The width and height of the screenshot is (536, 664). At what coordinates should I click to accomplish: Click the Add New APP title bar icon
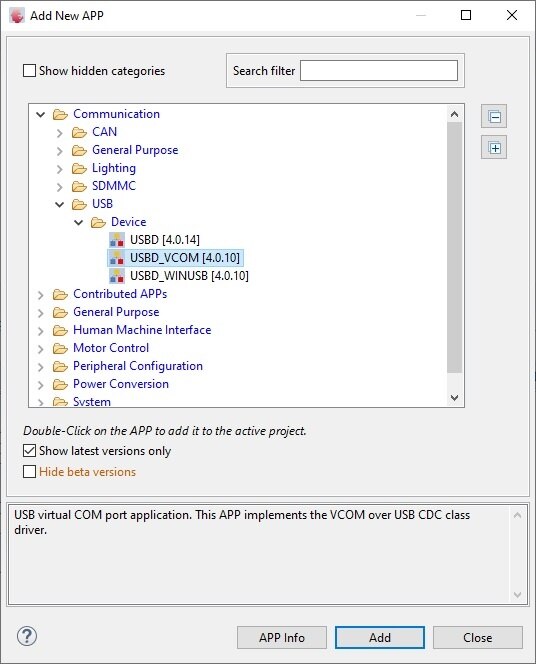[x=17, y=16]
